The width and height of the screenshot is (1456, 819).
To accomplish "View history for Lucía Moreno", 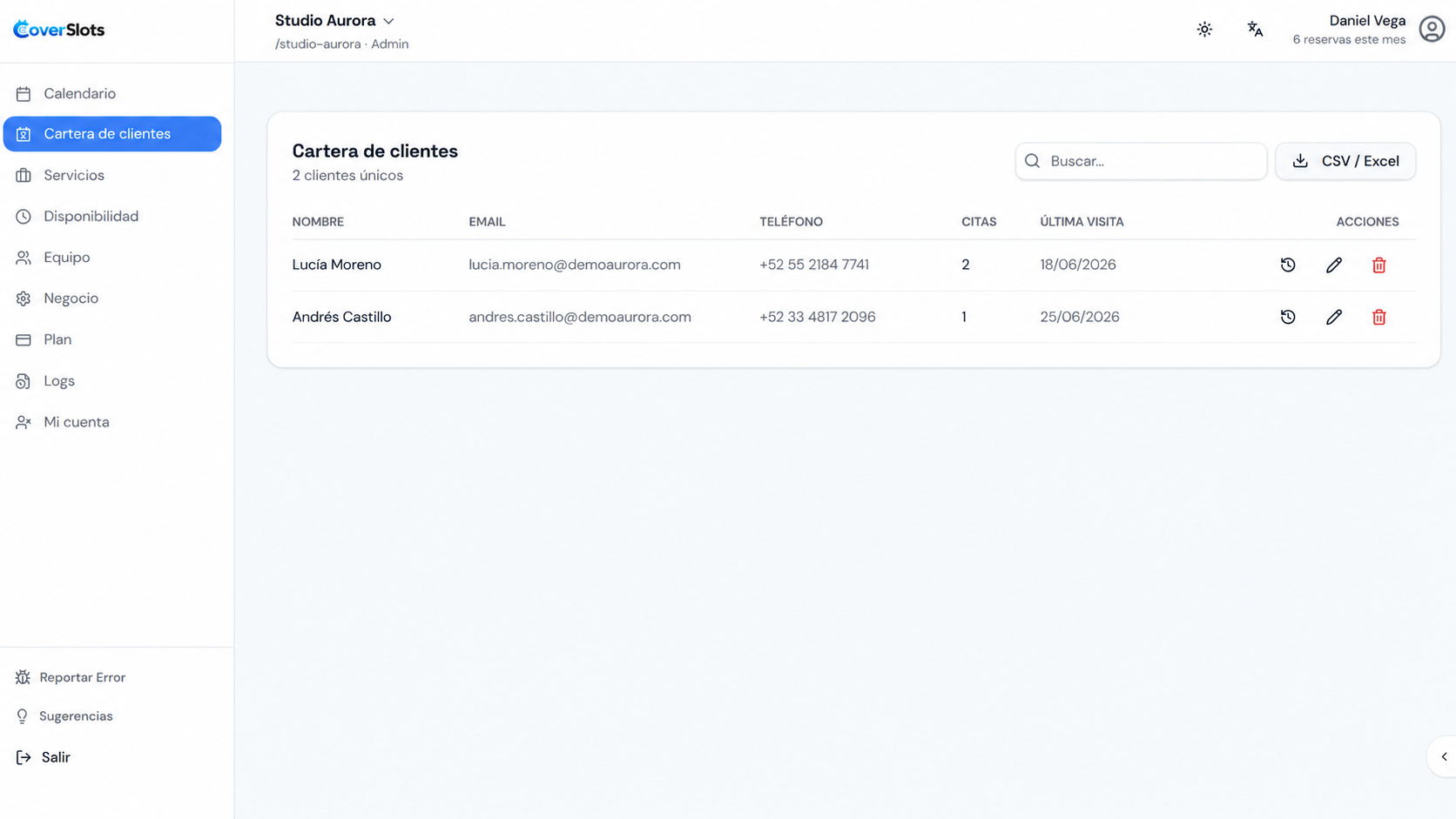I will pyautogui.click(x=1288, y=265).
